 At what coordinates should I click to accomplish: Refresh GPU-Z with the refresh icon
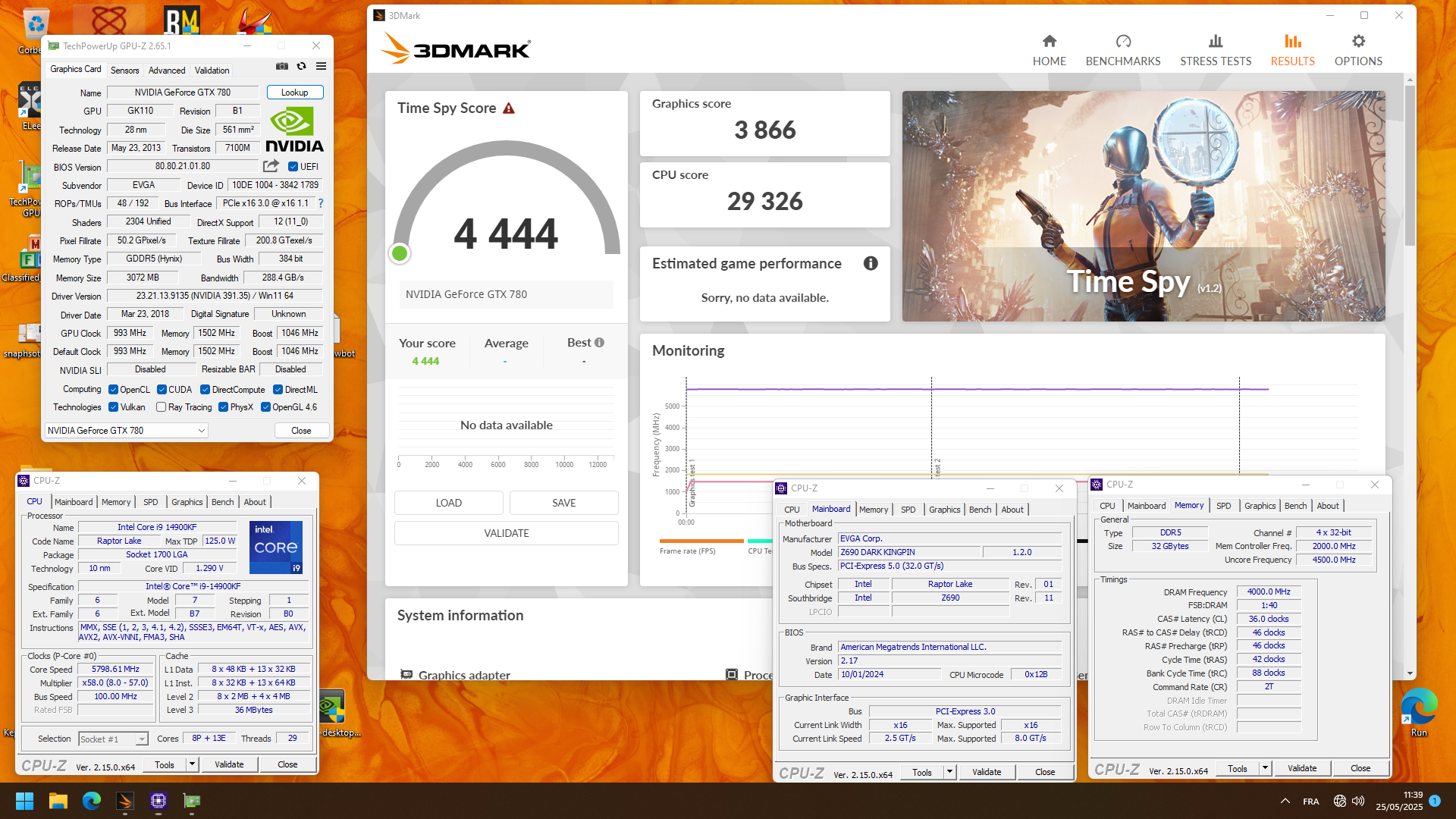301,67
